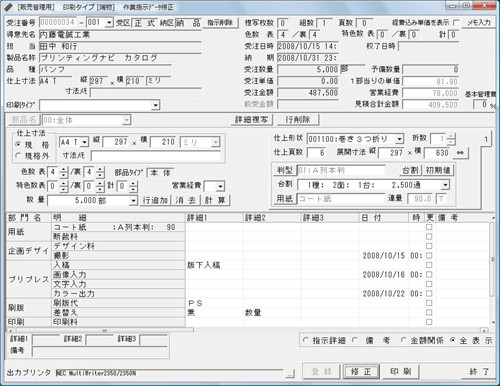Adjust the 特色数表 stepper

click(x=64, y=186)
